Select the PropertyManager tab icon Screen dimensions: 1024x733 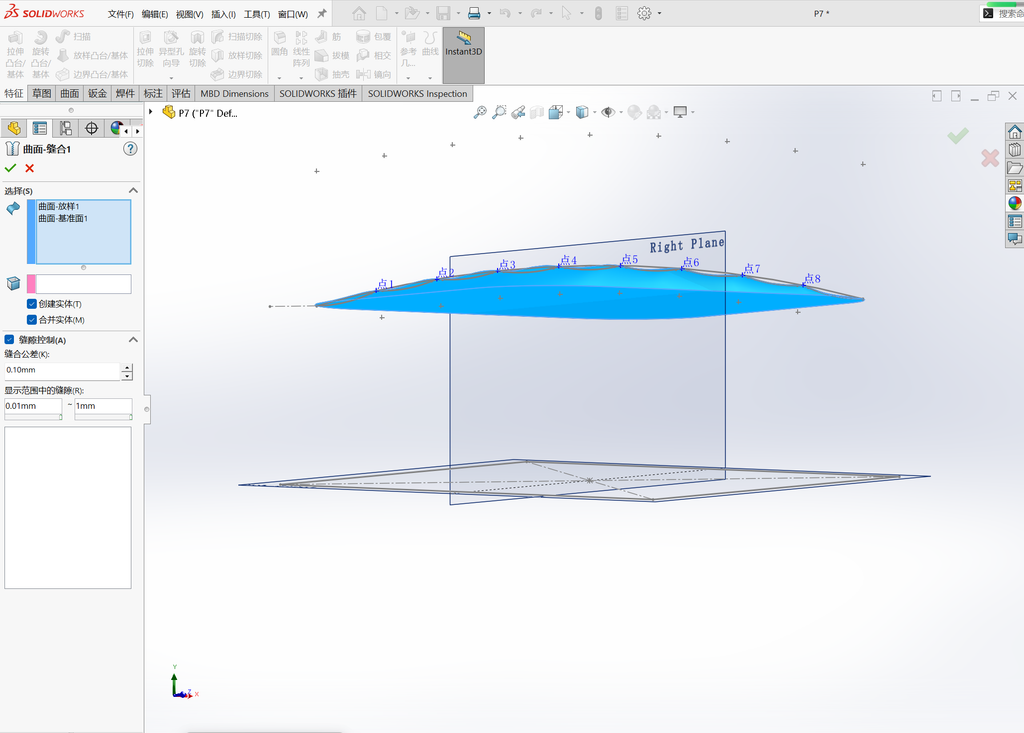(40, 129)
